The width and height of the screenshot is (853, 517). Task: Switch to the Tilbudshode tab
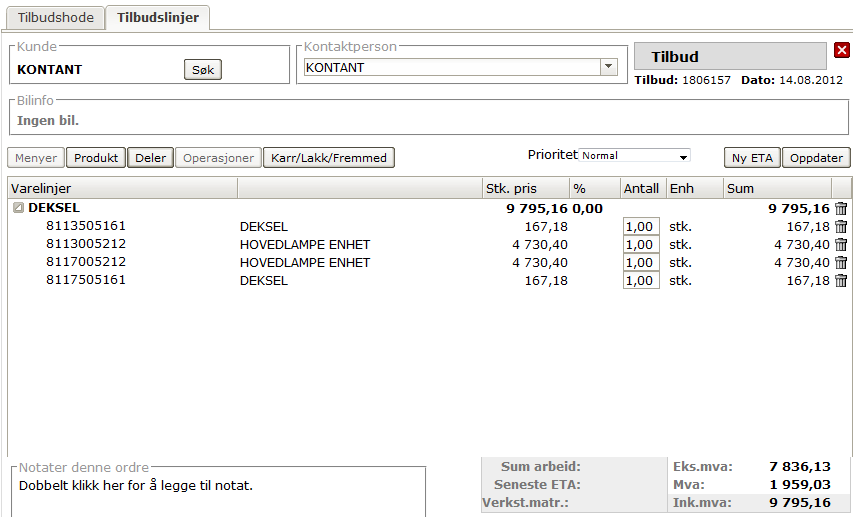pos(56,17)
